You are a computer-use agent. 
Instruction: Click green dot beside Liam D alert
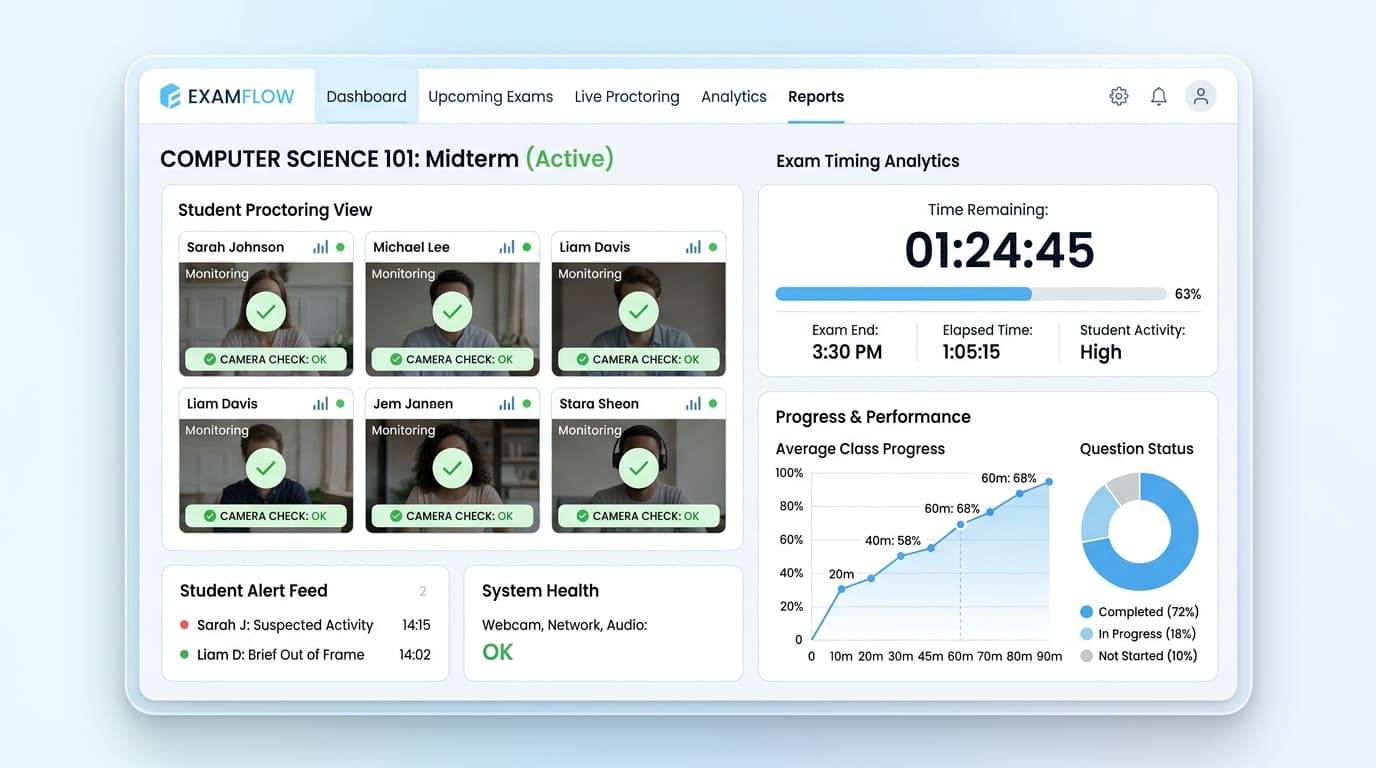[x=184, y=655]
